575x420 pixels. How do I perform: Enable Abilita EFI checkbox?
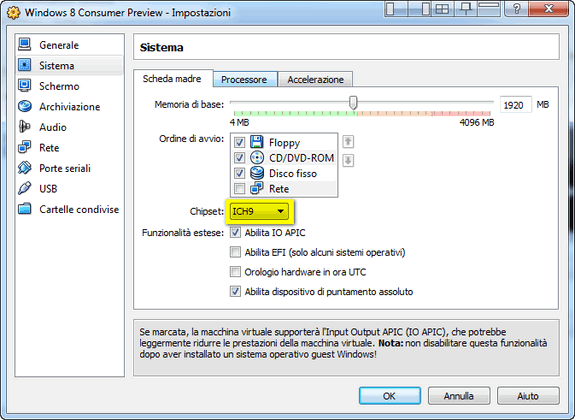click(235, 252)
